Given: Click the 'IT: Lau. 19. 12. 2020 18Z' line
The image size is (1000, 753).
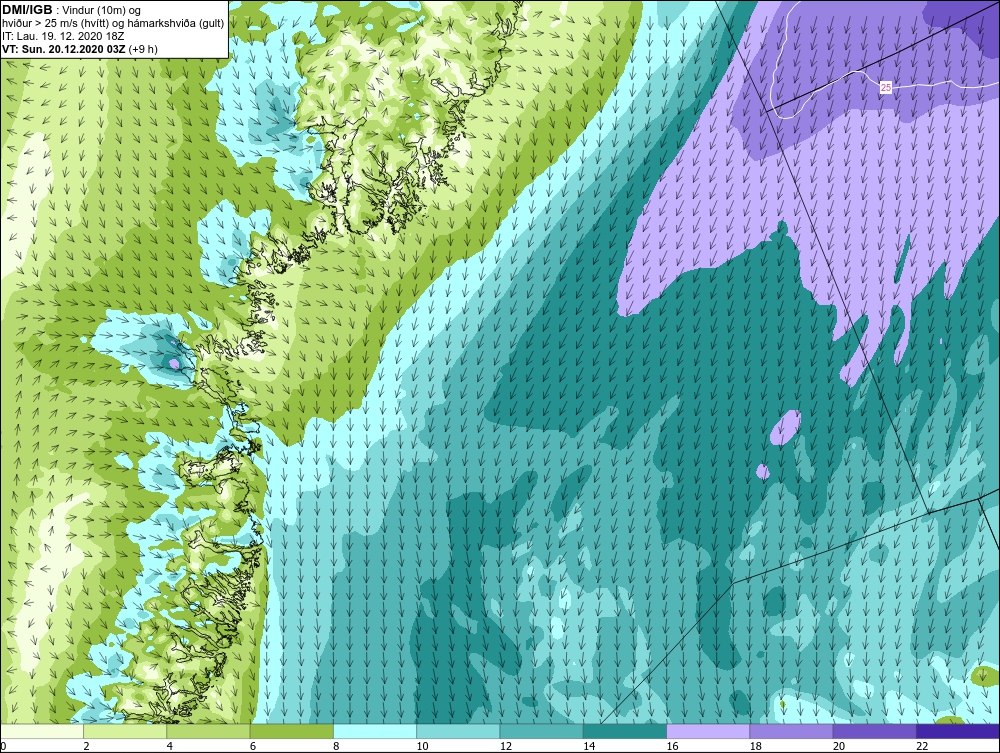Looking at the screenshot, I should coord(62,36).
